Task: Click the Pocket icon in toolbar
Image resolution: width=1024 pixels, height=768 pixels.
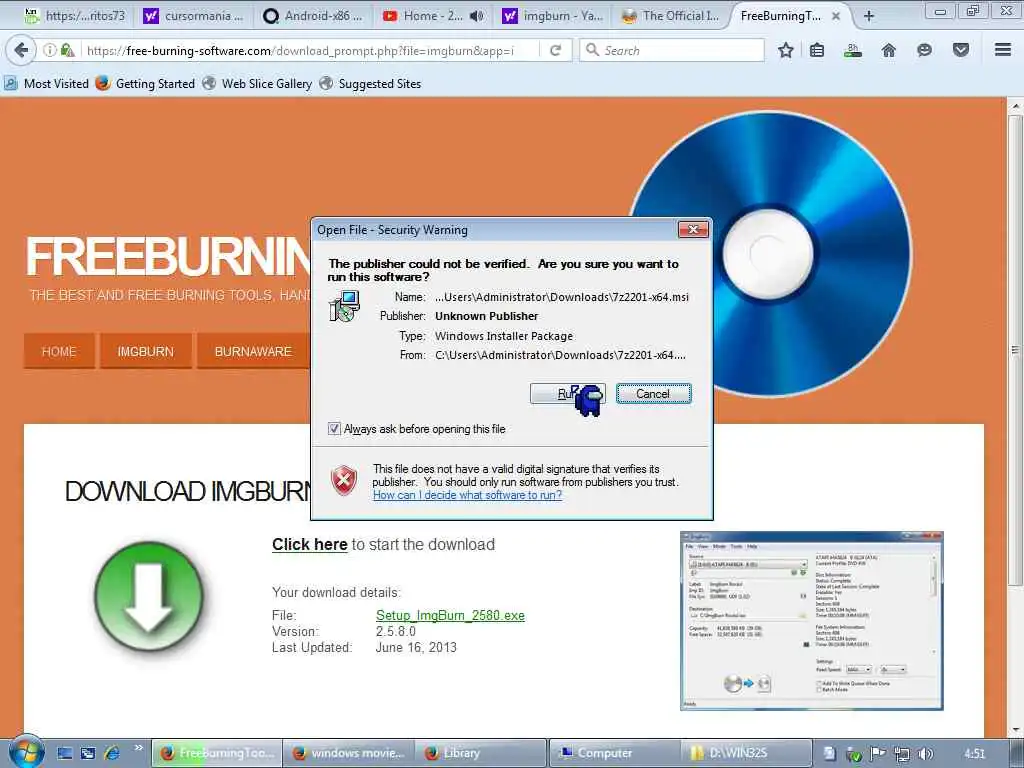Action: click(961, 50)
